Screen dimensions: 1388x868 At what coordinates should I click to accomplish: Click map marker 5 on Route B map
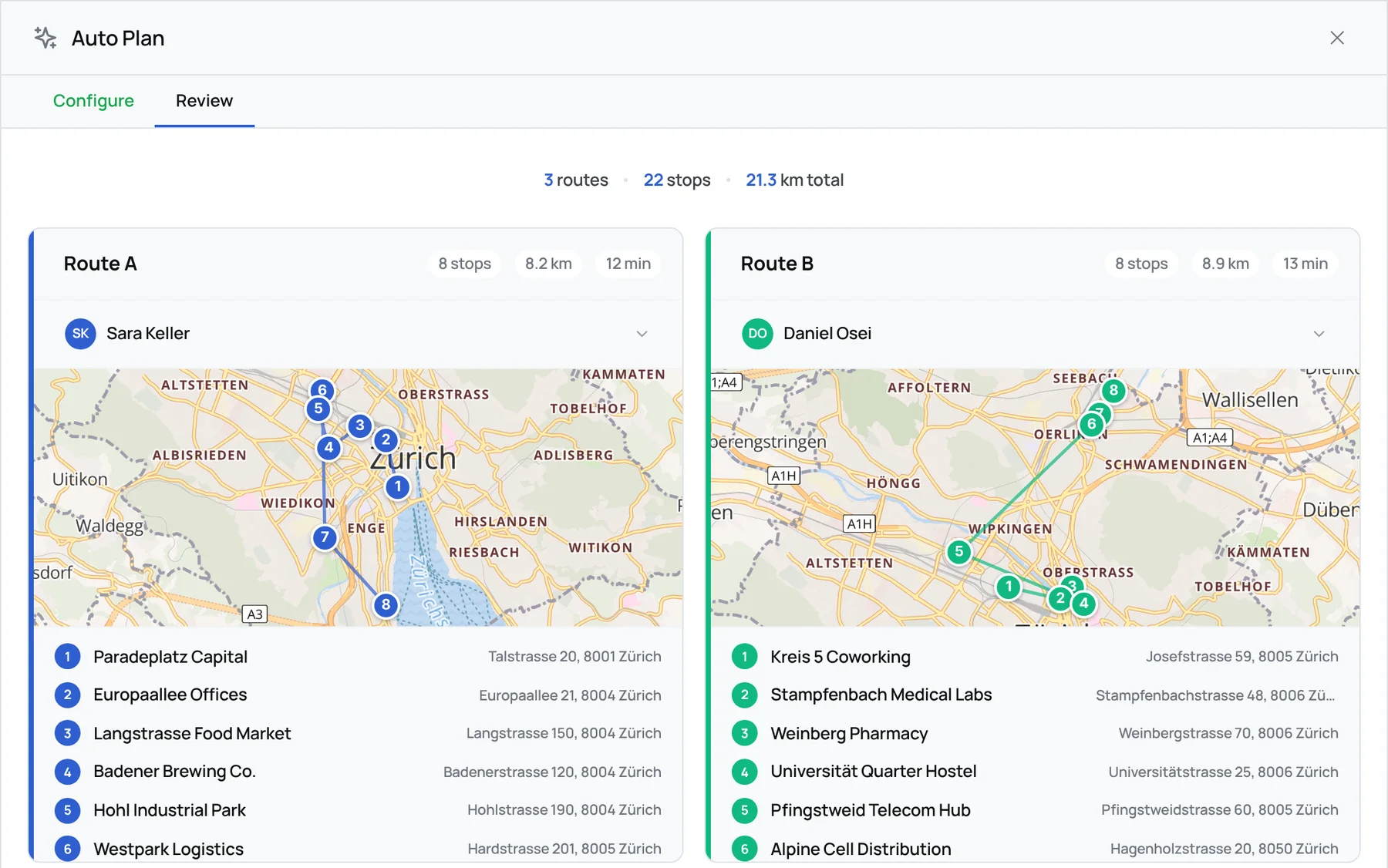point(958,552)
